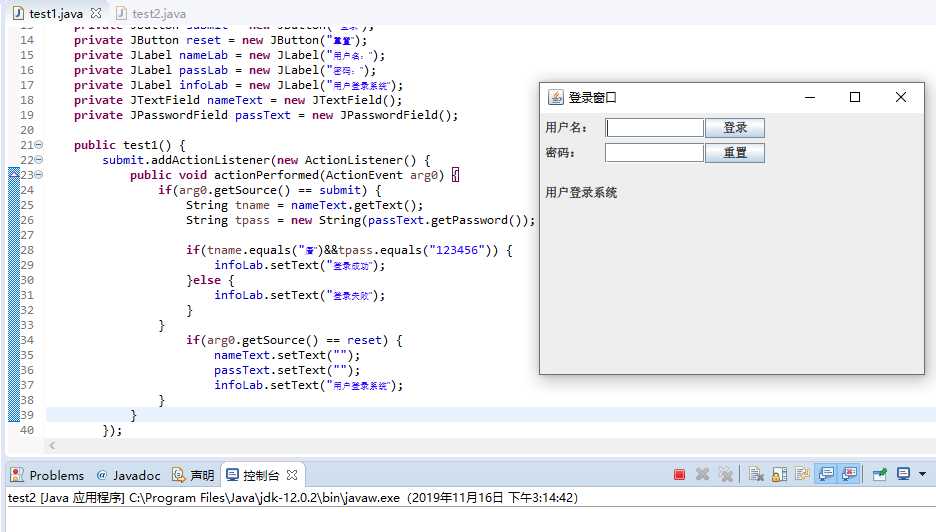936x532 pixels.
Task: Switch to test1.java editor tab
Action: [x=56, y=13]
